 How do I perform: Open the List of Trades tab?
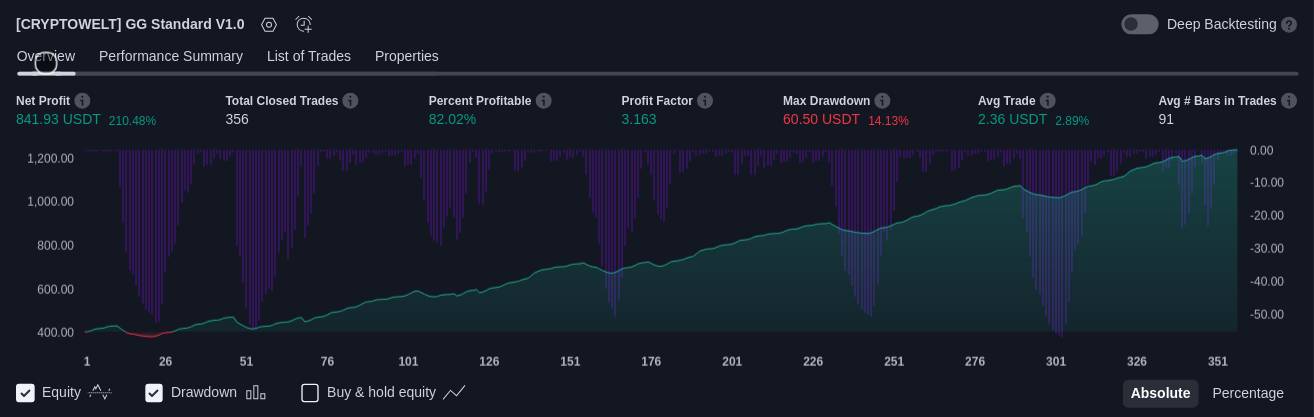308,56
